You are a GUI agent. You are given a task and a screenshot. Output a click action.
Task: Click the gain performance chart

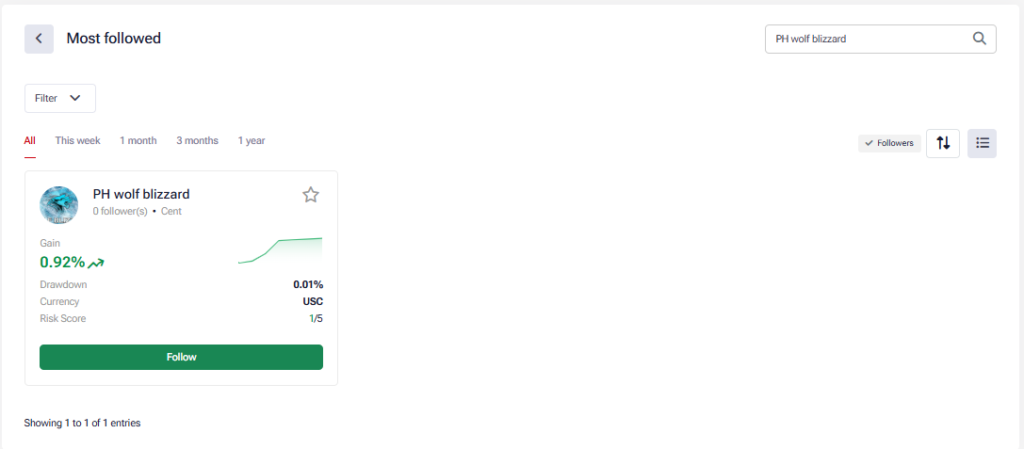[x=280, y=251]
